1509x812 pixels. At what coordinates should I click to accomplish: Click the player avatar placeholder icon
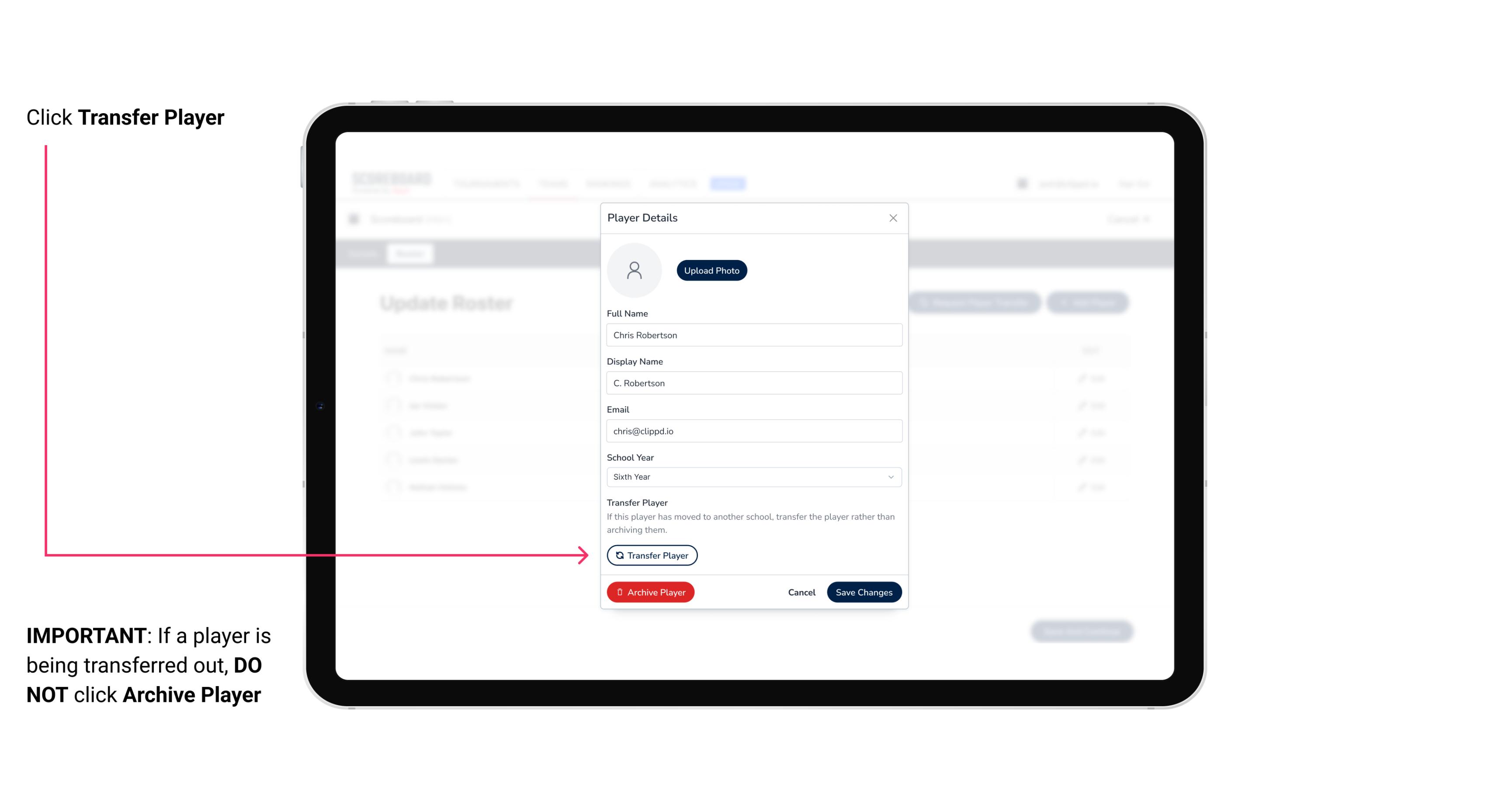[634, 269]
